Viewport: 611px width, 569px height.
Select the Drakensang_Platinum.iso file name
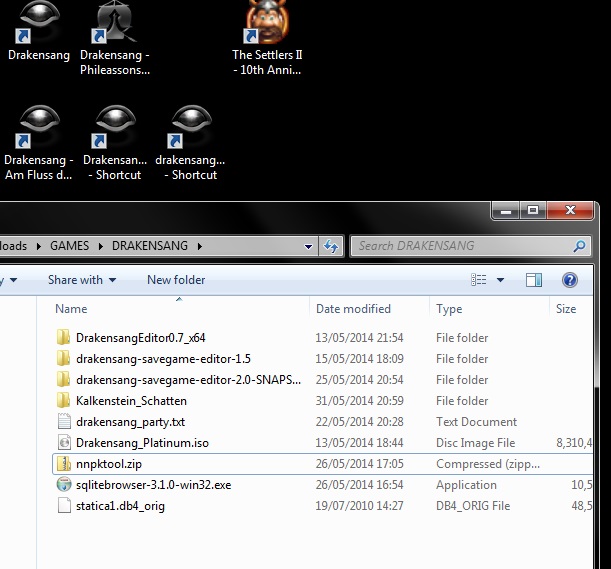[x=142, y=443]
